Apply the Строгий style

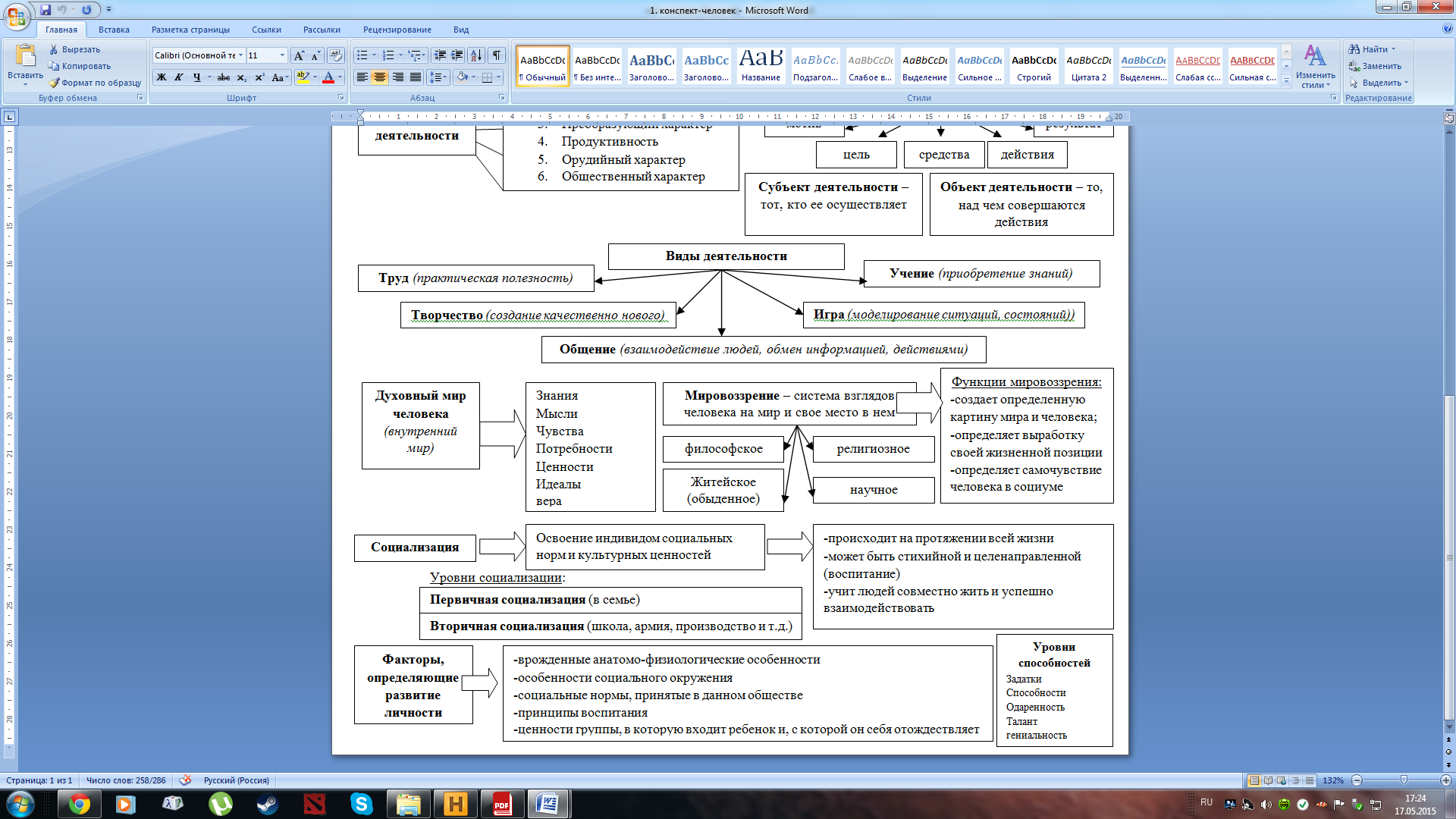coord(1034,66)
